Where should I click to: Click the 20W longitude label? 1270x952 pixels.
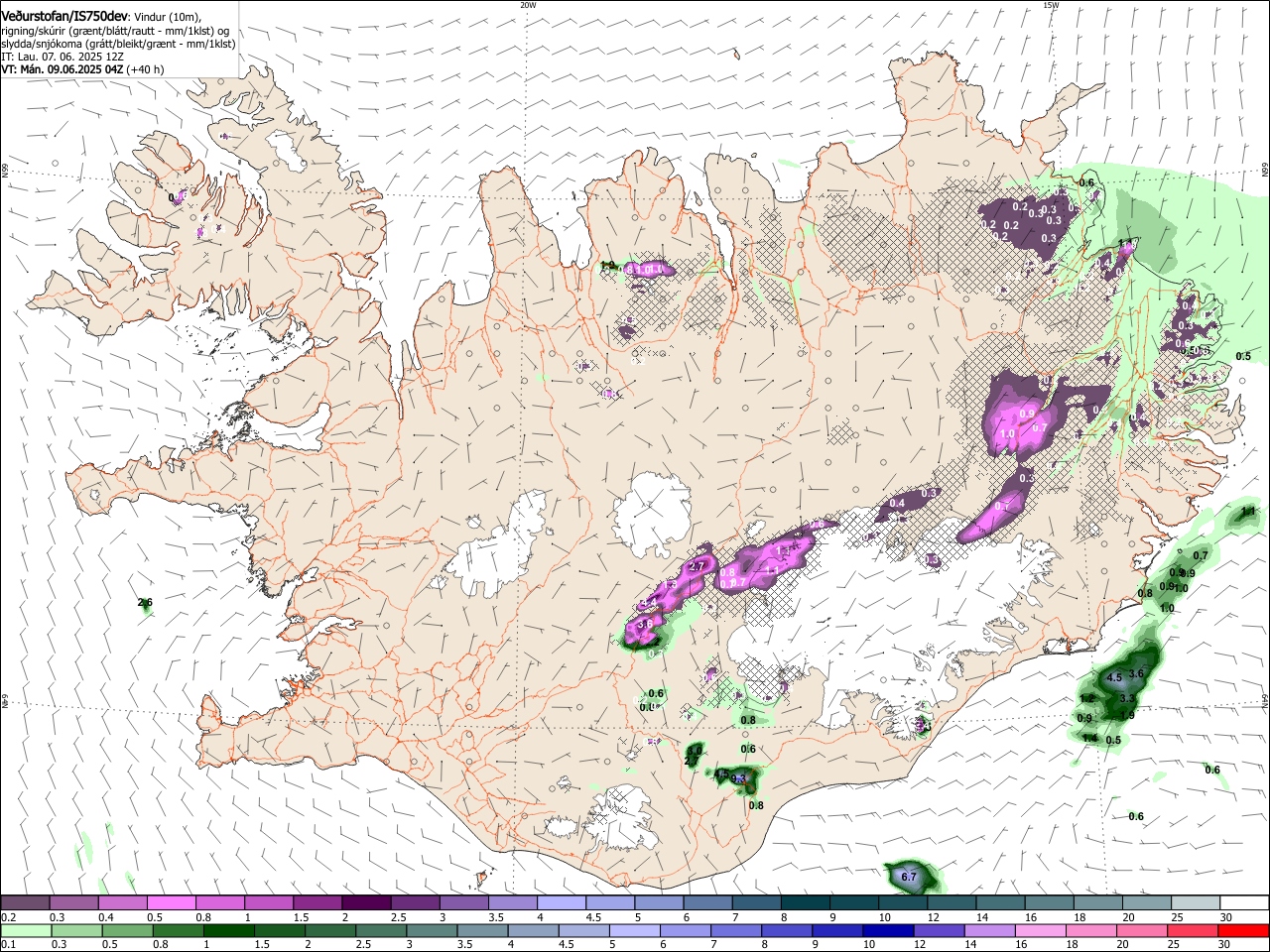point(528,5)
